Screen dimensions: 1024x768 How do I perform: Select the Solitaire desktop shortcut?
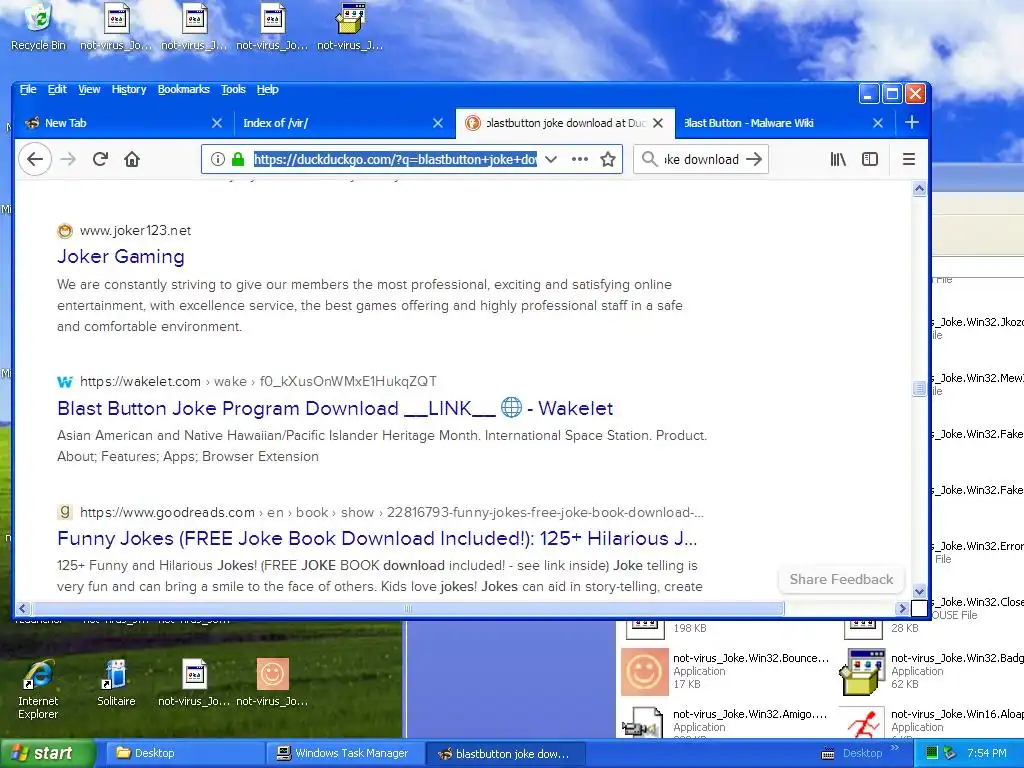[x=116, y=684]
